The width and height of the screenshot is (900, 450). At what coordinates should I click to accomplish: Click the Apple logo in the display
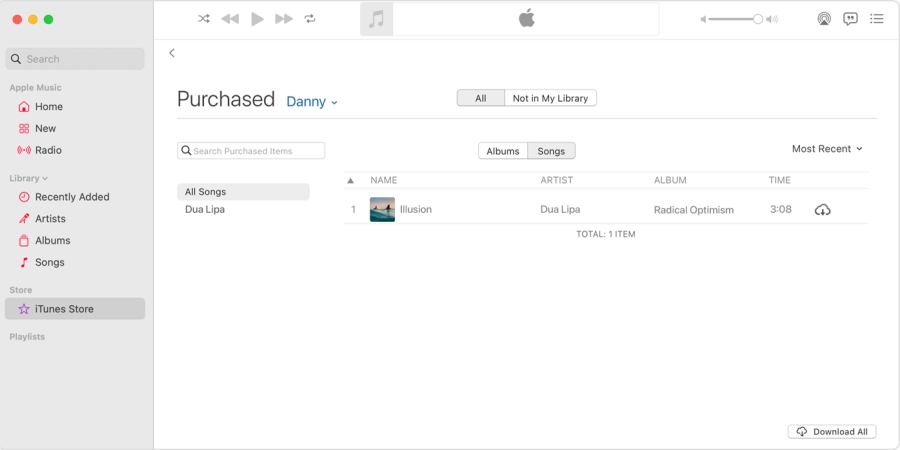[526, 18]
